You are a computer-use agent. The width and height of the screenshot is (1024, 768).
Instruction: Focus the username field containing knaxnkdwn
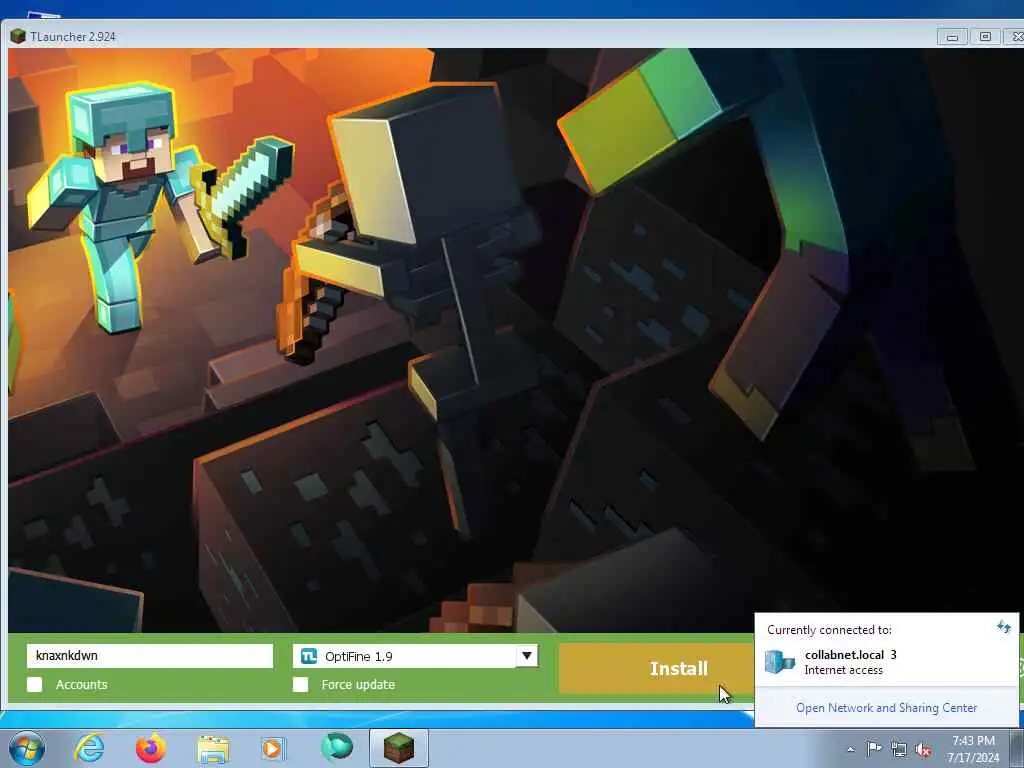pos(150,656)
